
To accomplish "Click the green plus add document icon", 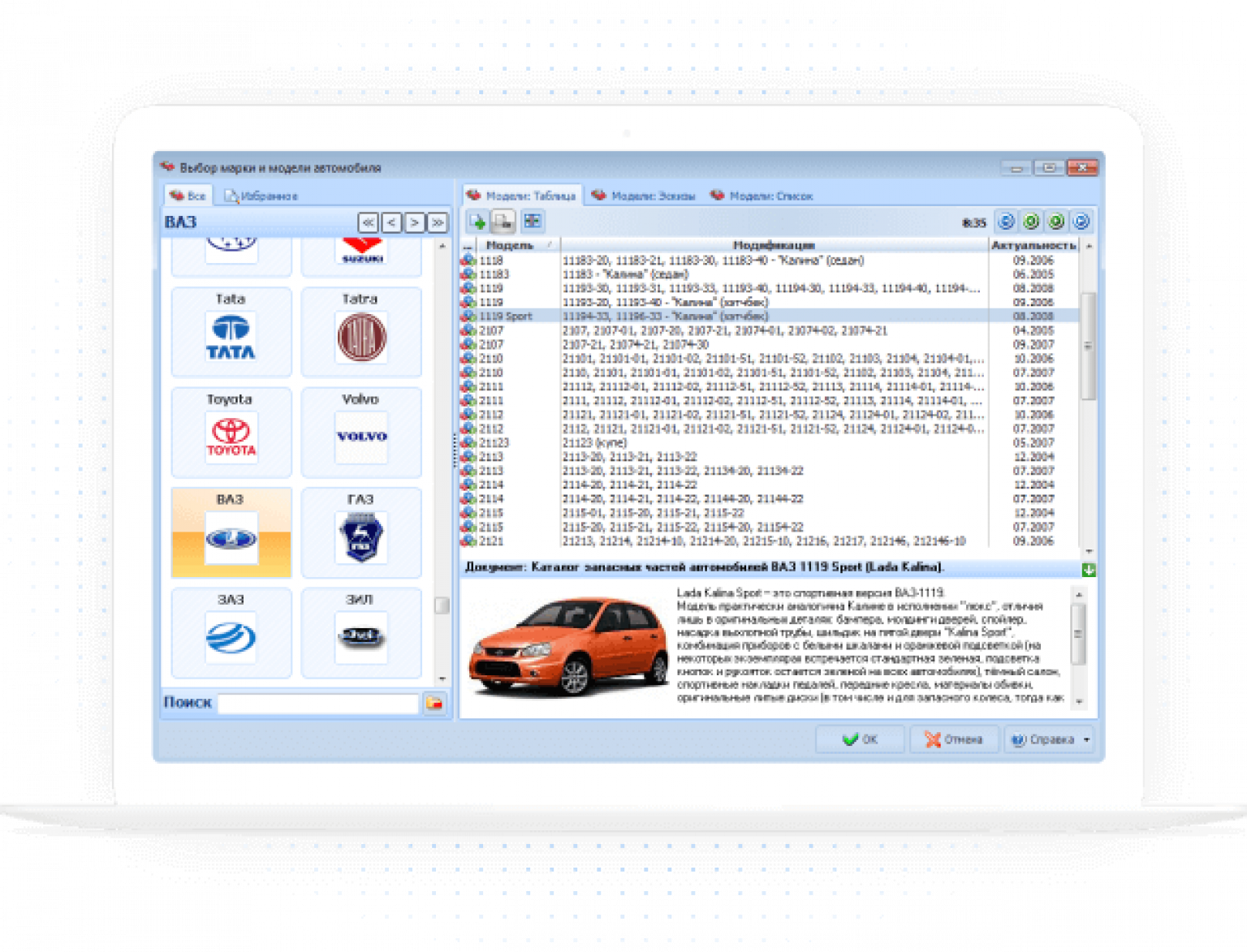I will 477,222.
